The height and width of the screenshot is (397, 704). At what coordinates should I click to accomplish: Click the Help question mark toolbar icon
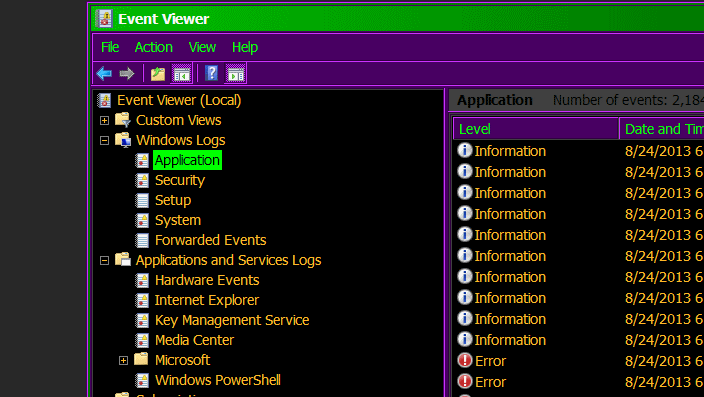211,73
